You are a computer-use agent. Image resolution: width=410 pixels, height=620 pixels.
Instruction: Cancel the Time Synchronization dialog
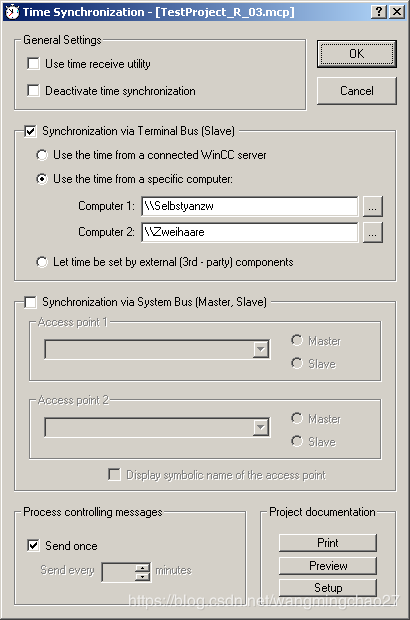tap(357, 91)
